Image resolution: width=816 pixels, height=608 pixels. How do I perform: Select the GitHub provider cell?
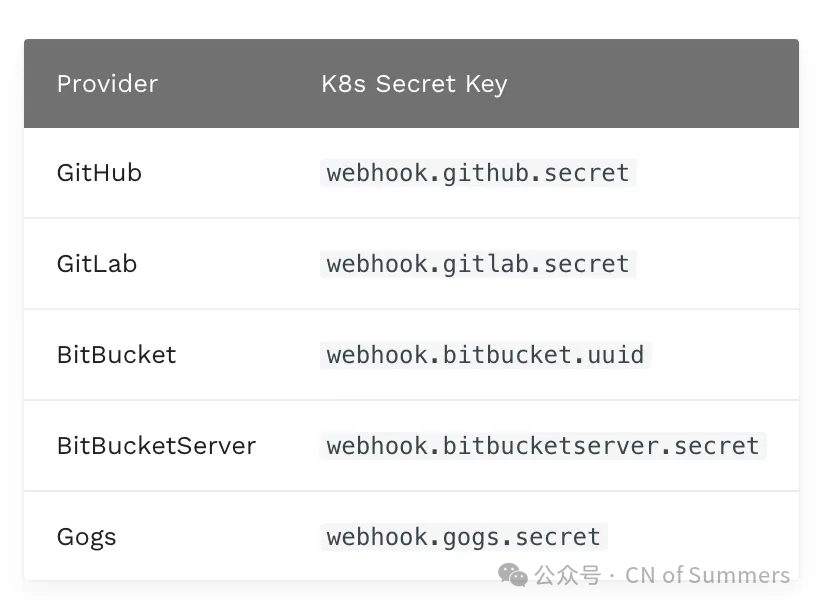pyautogui.click(x=99, y=173)
